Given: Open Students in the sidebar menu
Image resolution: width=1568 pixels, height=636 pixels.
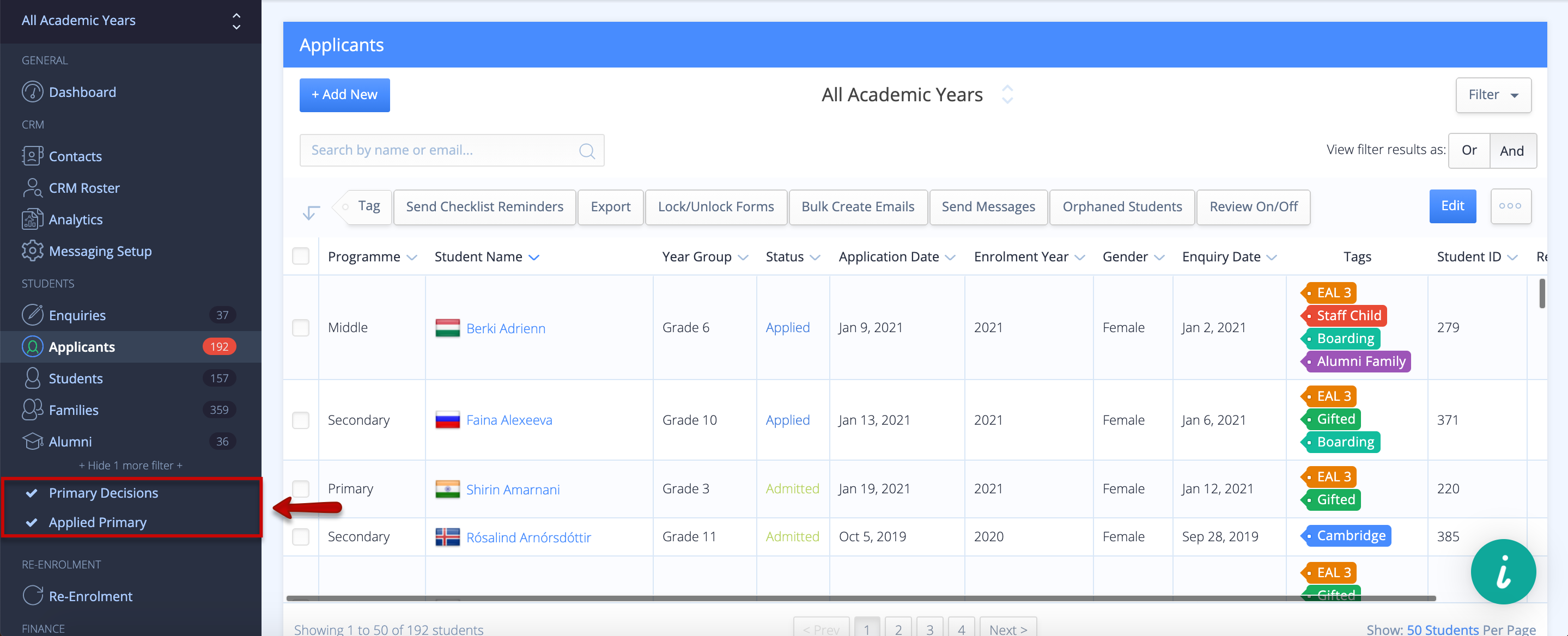Looking at the screenshot, I should click(x=76, y=378).
